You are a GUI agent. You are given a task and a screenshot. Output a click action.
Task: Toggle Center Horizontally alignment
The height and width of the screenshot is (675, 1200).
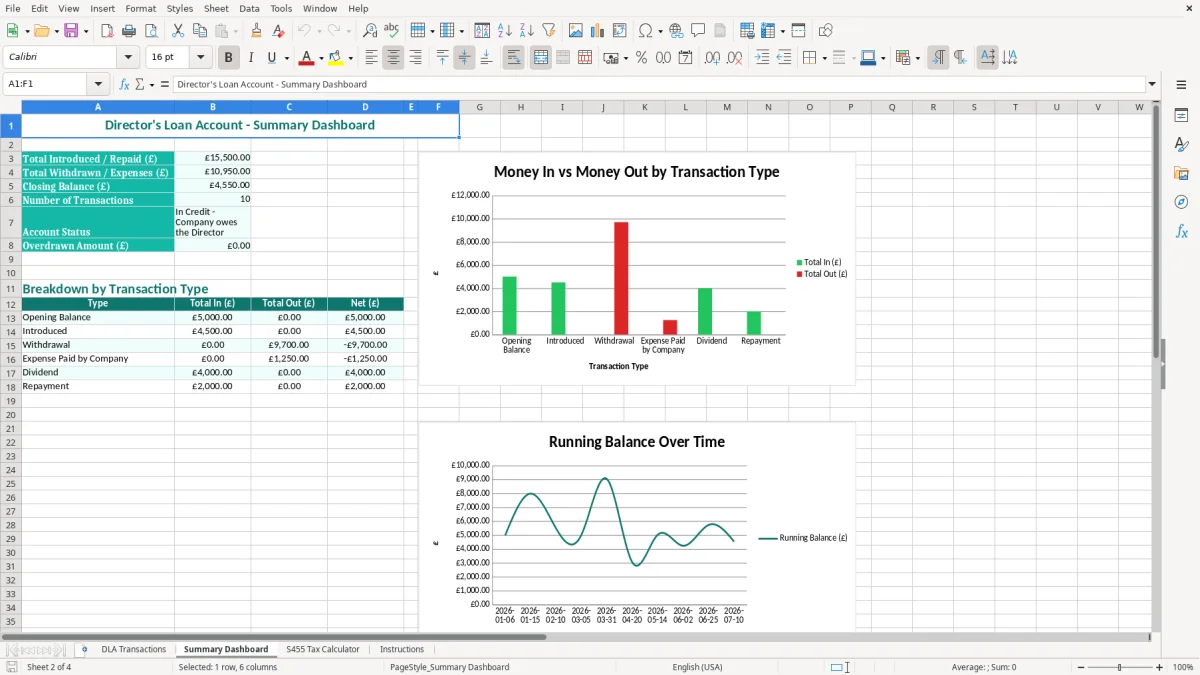tap(393, 58)
